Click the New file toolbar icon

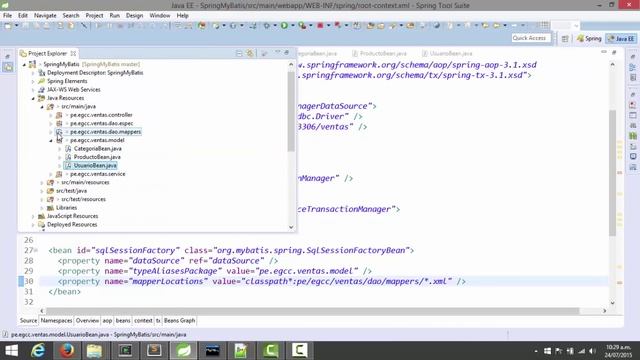point(8,26)
